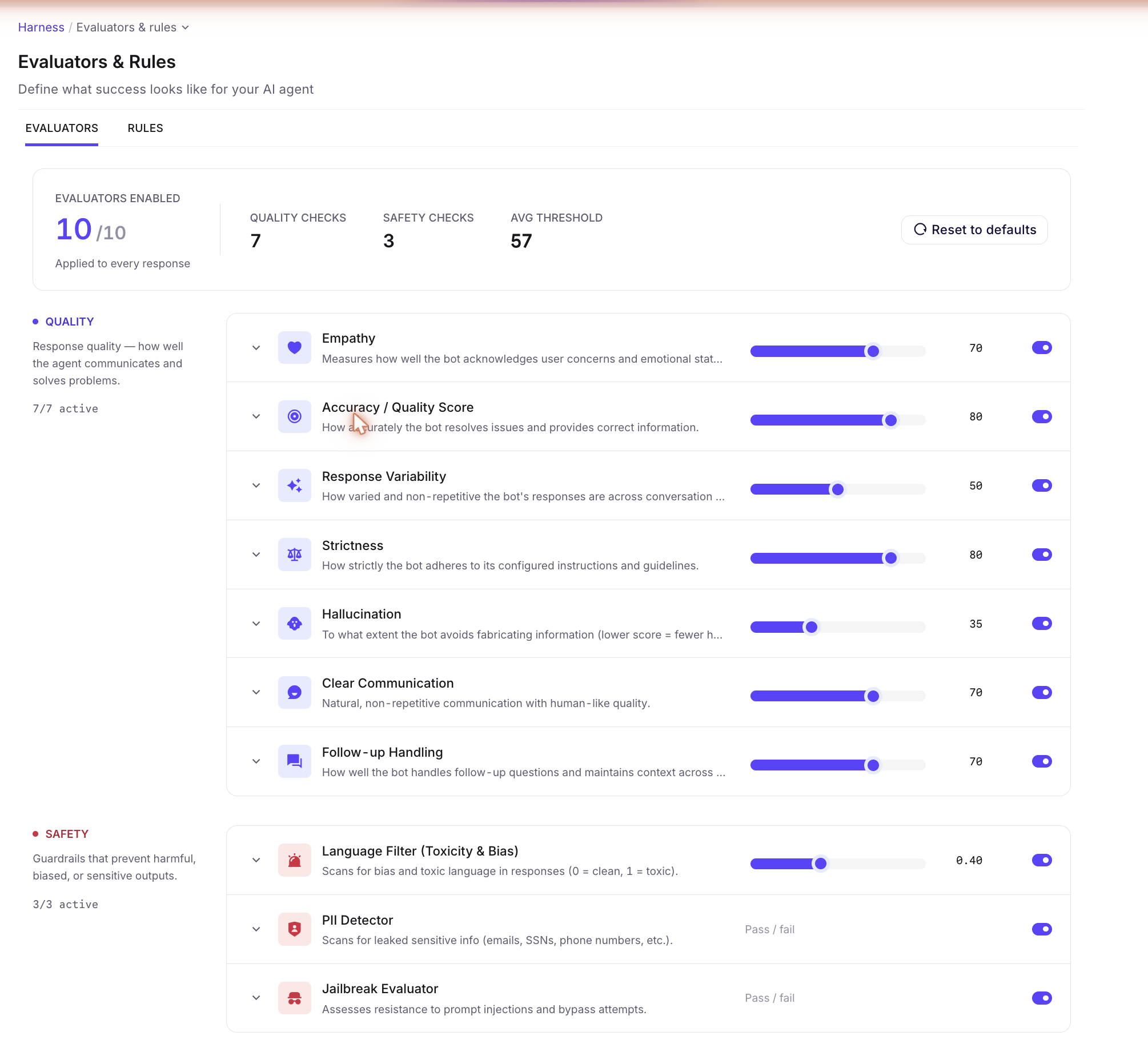Click the Jailbreak Evaluator title
This screenshot has width=1148, height=1060.
point(380,989)
